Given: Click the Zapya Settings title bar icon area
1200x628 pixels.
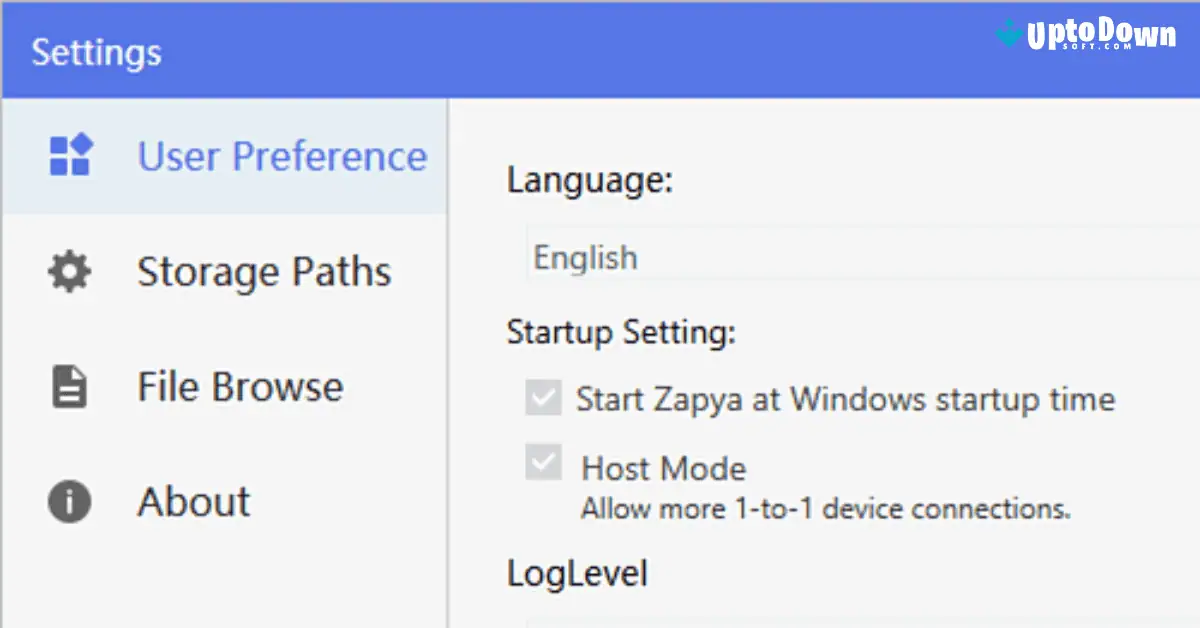Looking at the screenshot, I should [x=95, y=52].
